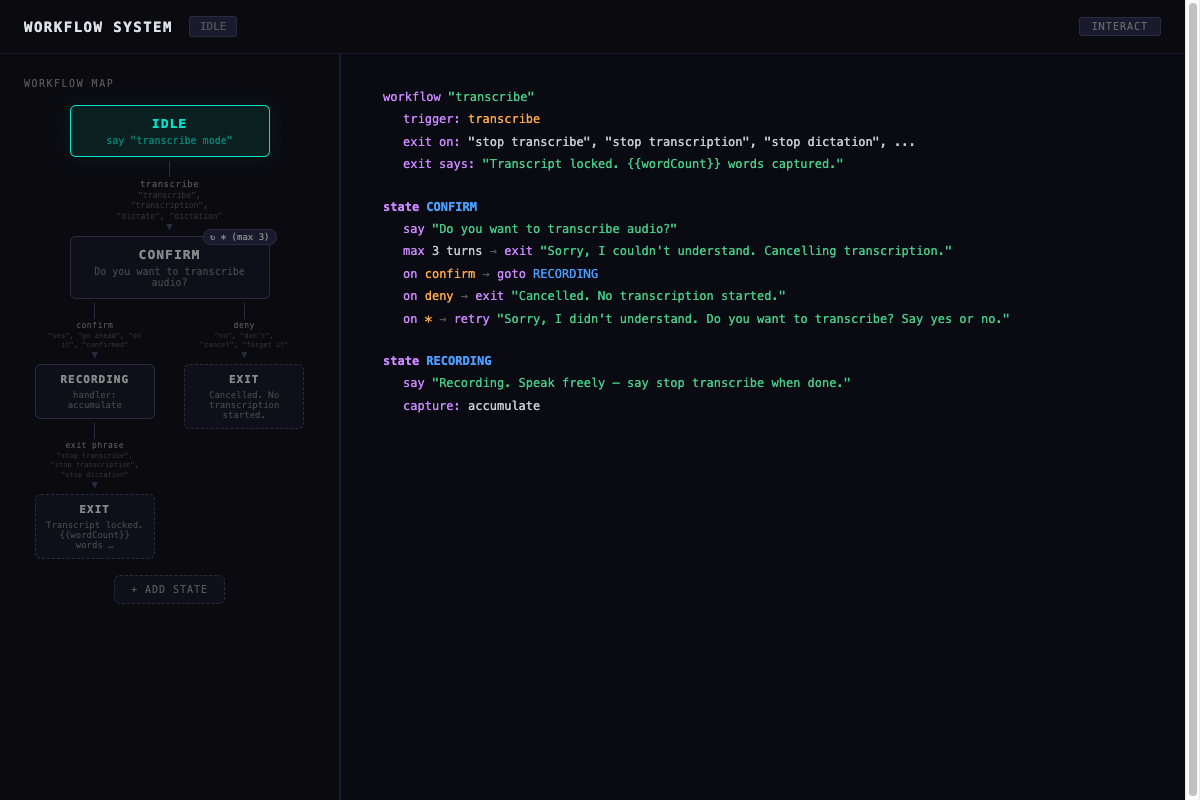Click the say "Recording. Speak freely" line
Screen dimensions: 1200x800
click(627, 383)
